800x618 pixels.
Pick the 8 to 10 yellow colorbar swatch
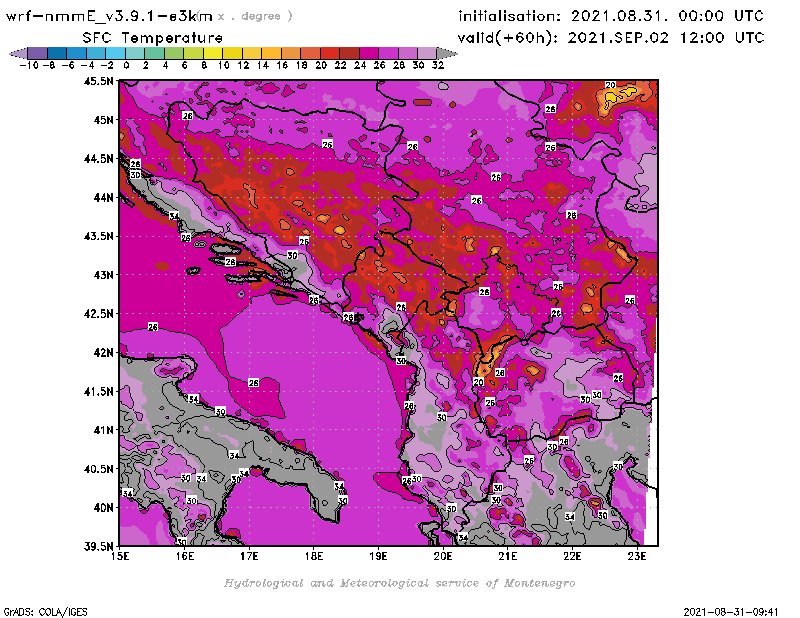(x=213, y=53)
